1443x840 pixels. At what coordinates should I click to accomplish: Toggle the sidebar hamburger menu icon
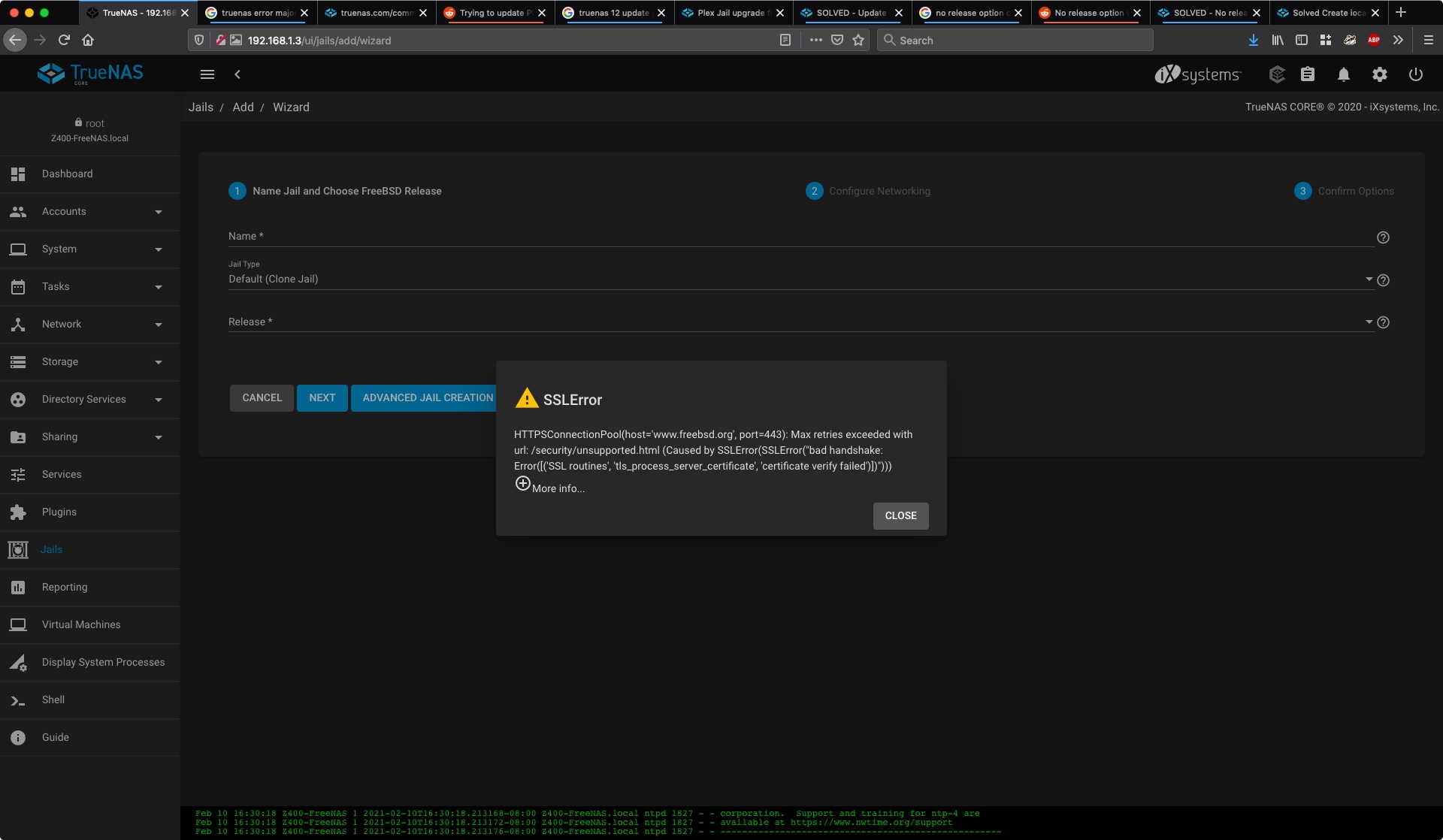207,74
